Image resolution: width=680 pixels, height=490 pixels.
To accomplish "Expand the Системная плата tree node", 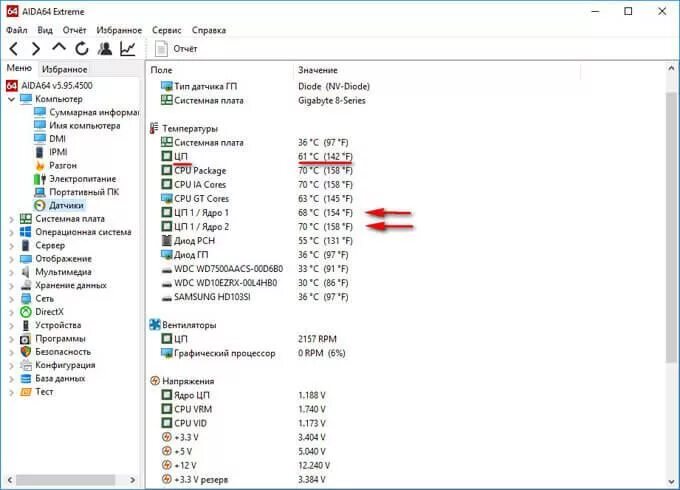I will pyautogui.click(x=11, y=219).
